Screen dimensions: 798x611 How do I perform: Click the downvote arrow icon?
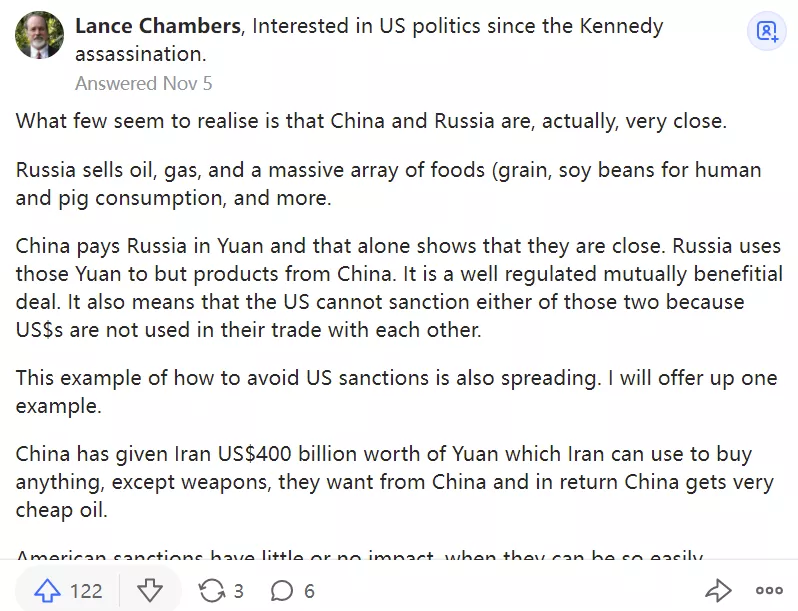149,591
